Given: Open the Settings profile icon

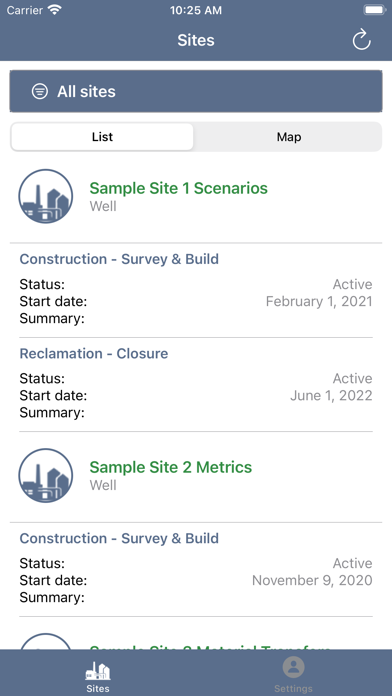Looking at the screenshot, I should (x=293, y=667).
